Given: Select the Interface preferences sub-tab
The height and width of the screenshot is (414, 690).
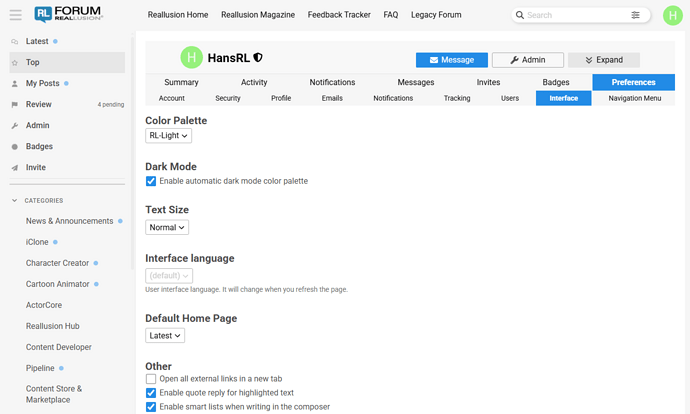Looking at the screenshot, I should 564,98.
